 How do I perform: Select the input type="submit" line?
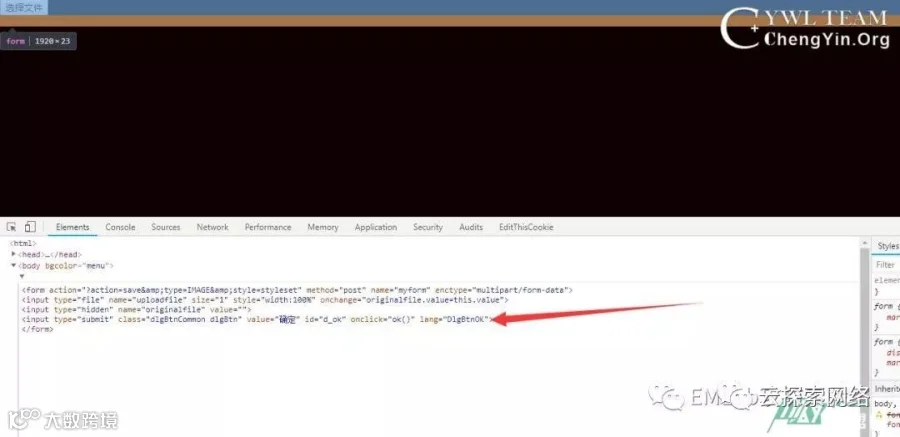pyautogui.click(x=257, y=319)
